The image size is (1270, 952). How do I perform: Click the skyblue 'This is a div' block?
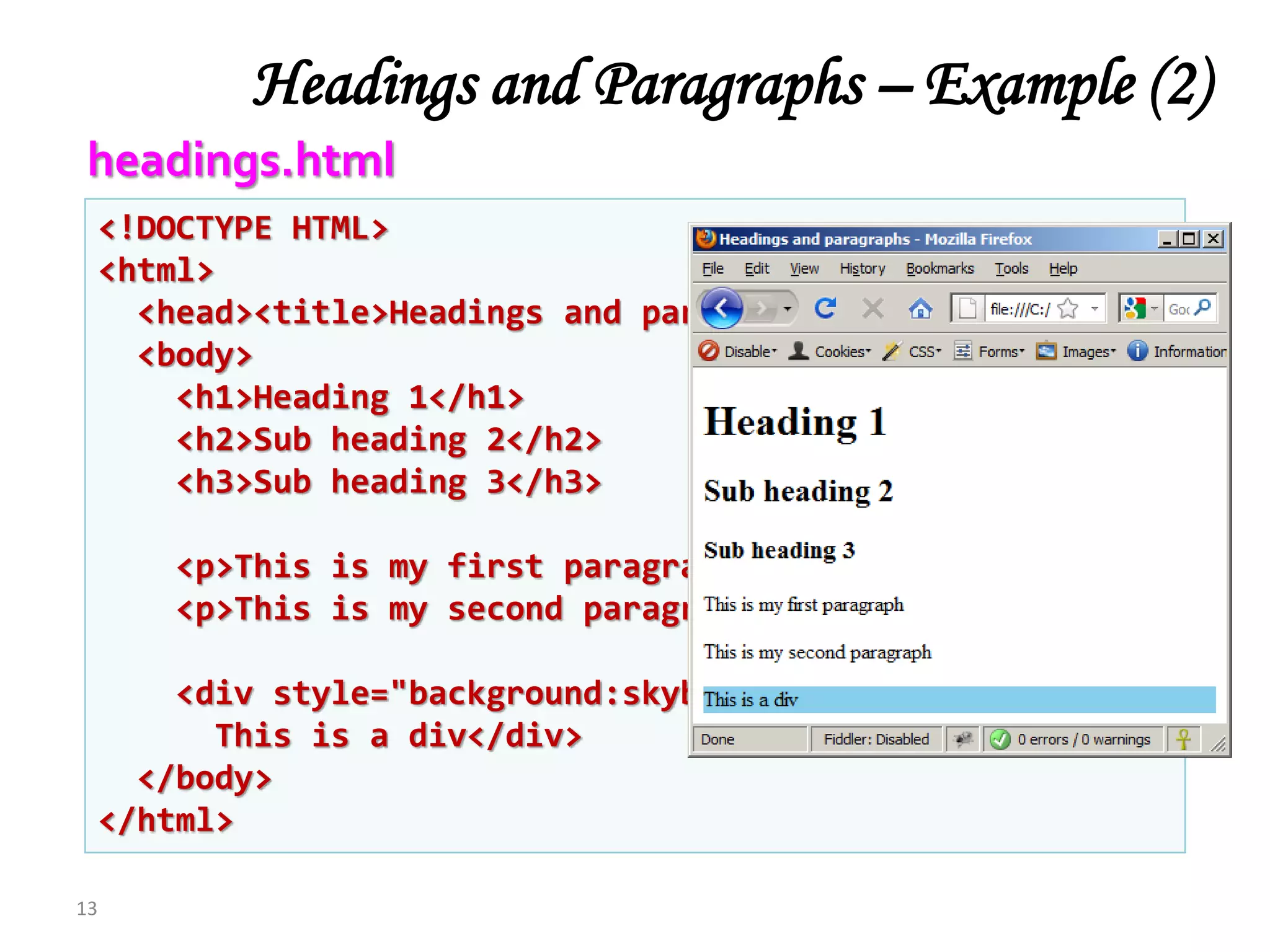pyautogui.click(x=959, y=700)
